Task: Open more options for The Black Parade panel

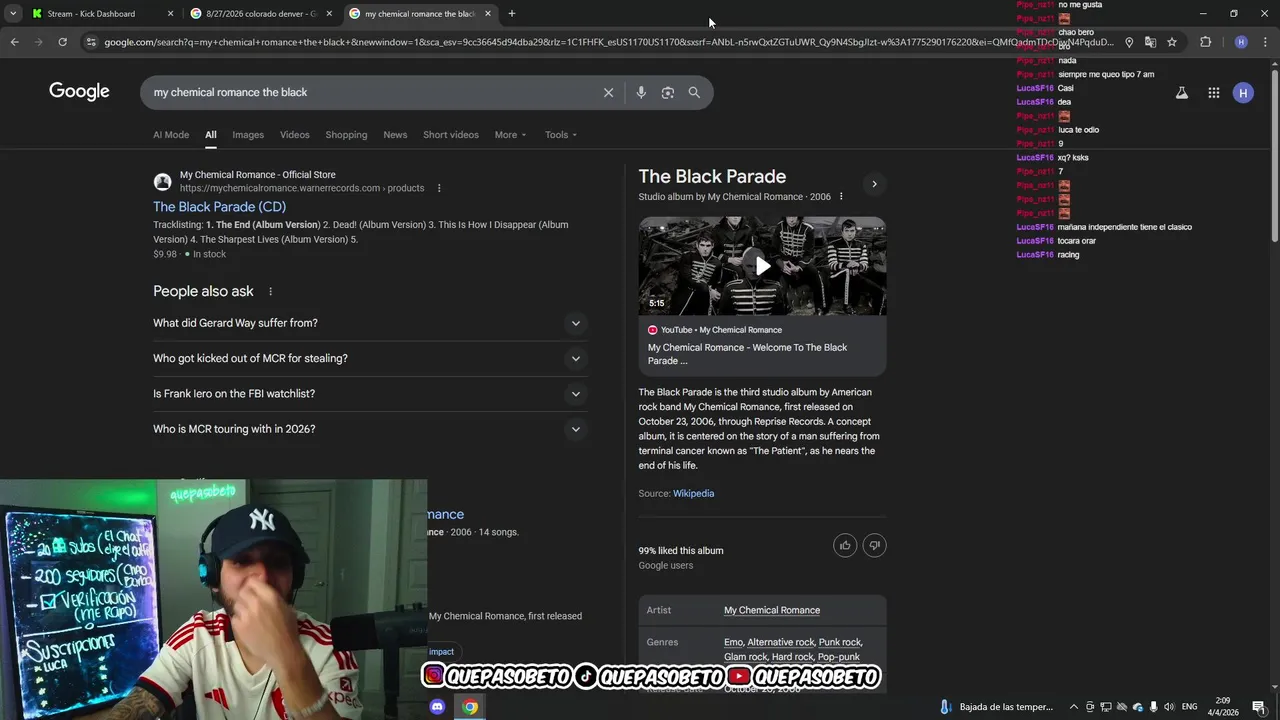Action: tap(841, 197)
